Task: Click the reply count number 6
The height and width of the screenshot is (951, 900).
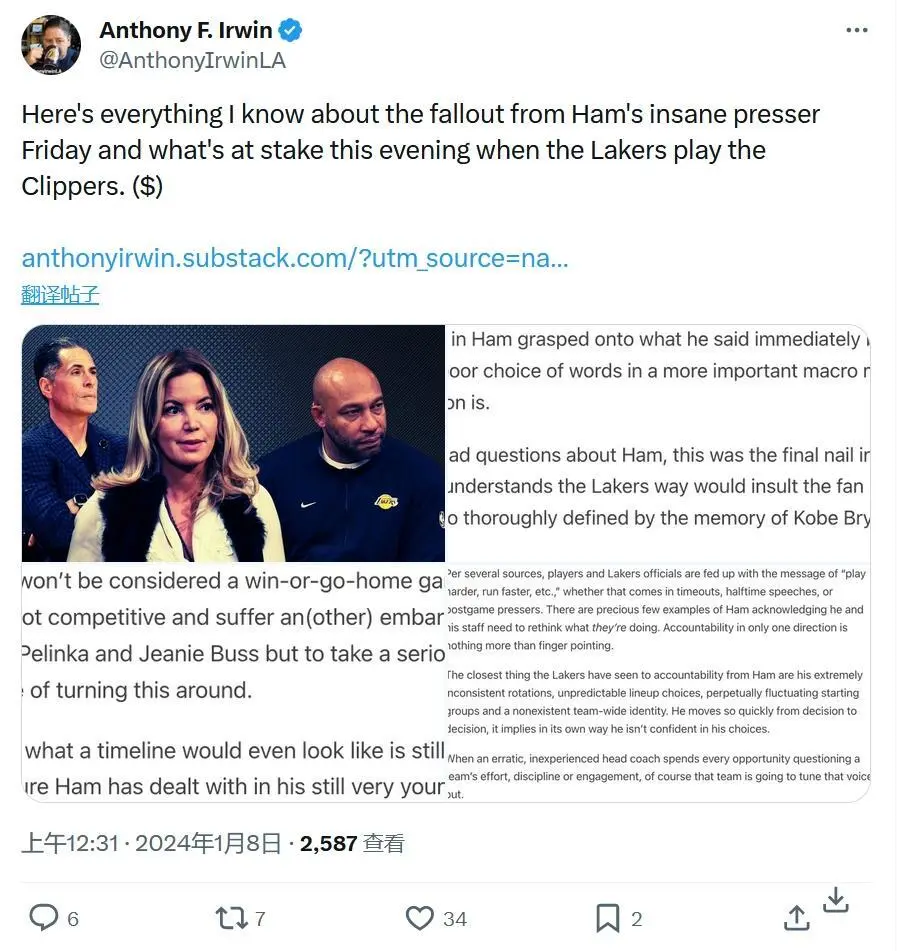Action: point(73,919)
